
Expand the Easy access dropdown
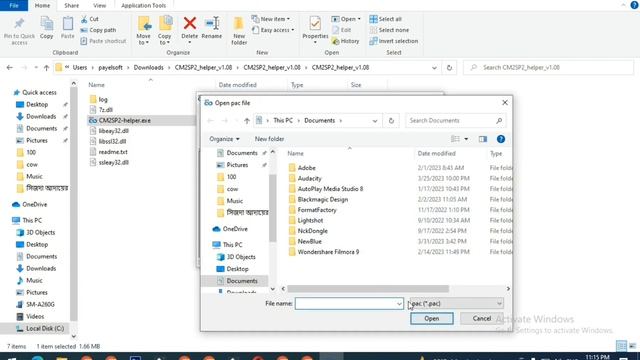(273, 30)
